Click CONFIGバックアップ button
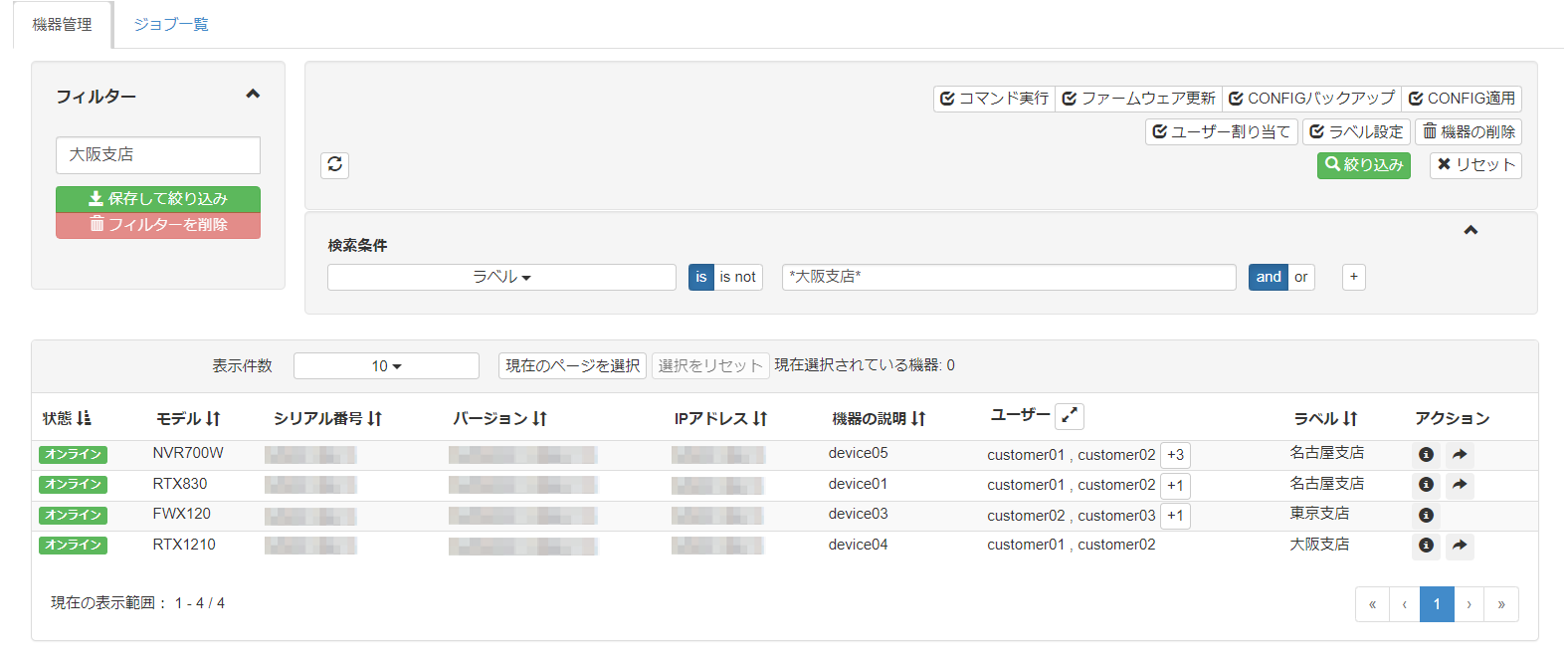Image resolution: width=1568 pixels, height=665 pixels. pyautogui.click(x=1311, y=99)
